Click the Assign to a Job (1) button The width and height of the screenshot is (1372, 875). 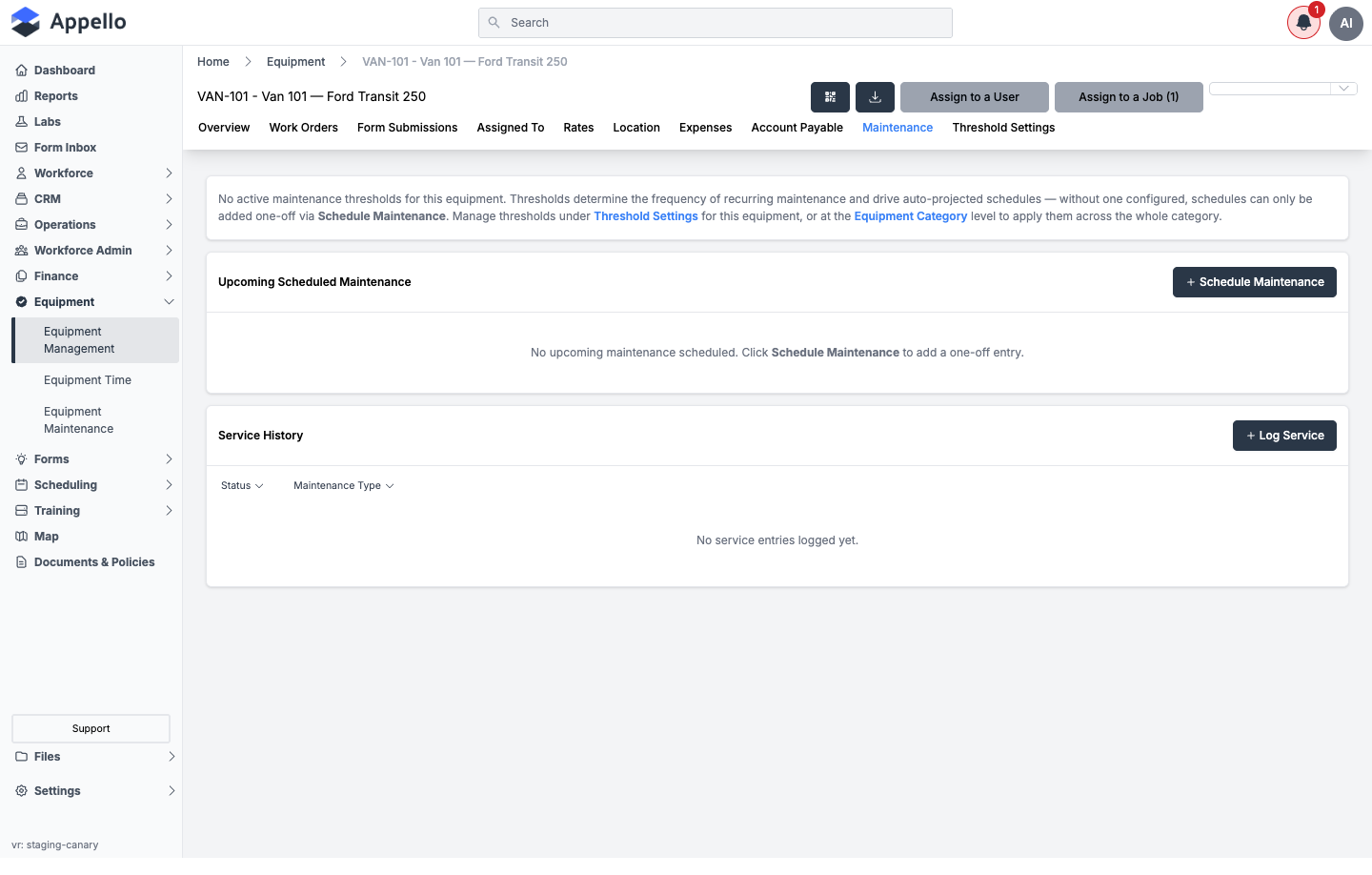click(x=1128, y=97)
